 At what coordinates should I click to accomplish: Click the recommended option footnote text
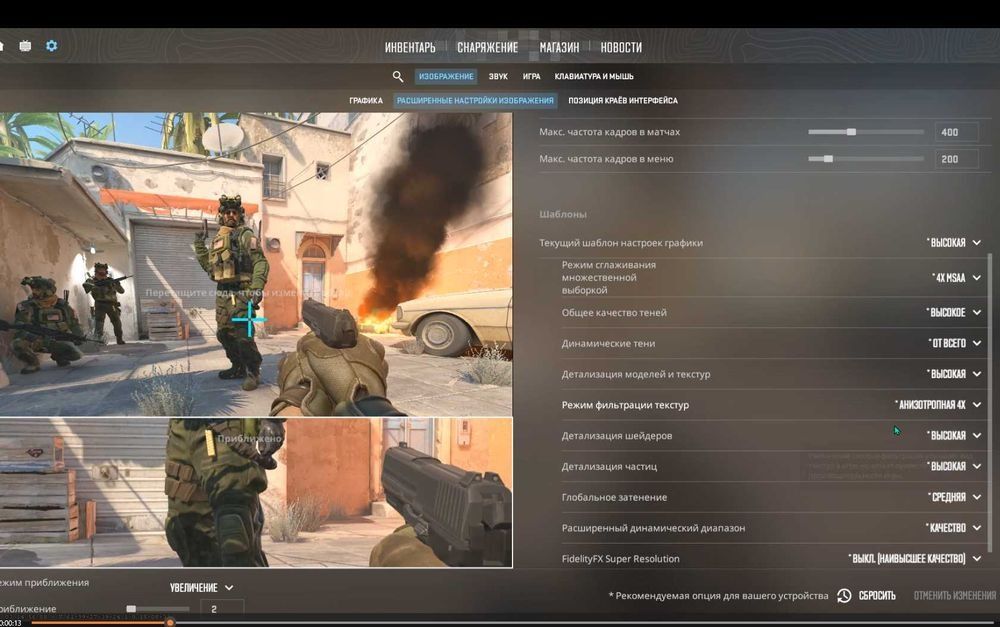tap(718, 596)
